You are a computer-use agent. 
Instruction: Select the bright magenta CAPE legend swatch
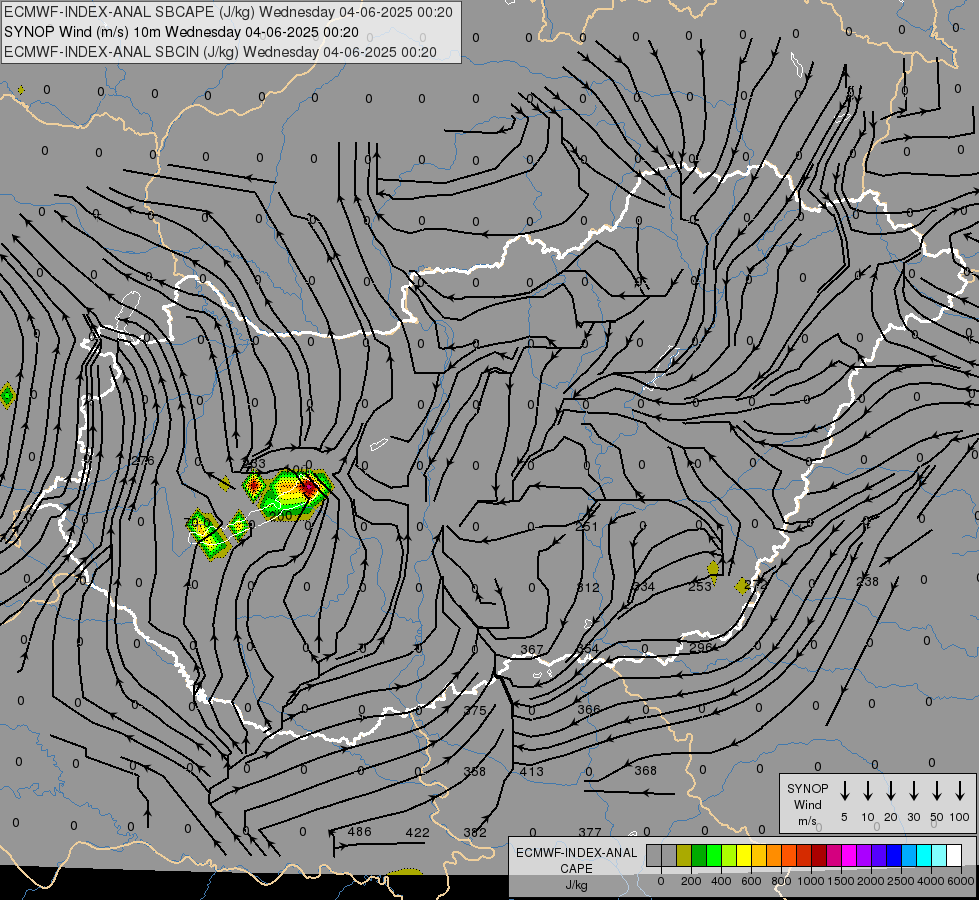click(849, 855)
